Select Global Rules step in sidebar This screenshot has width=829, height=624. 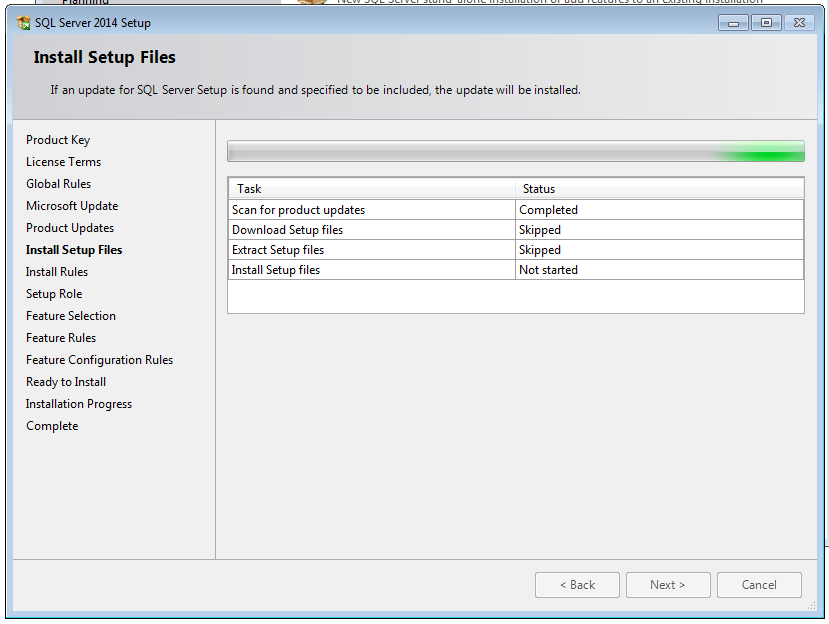click(x=59, y=183)
